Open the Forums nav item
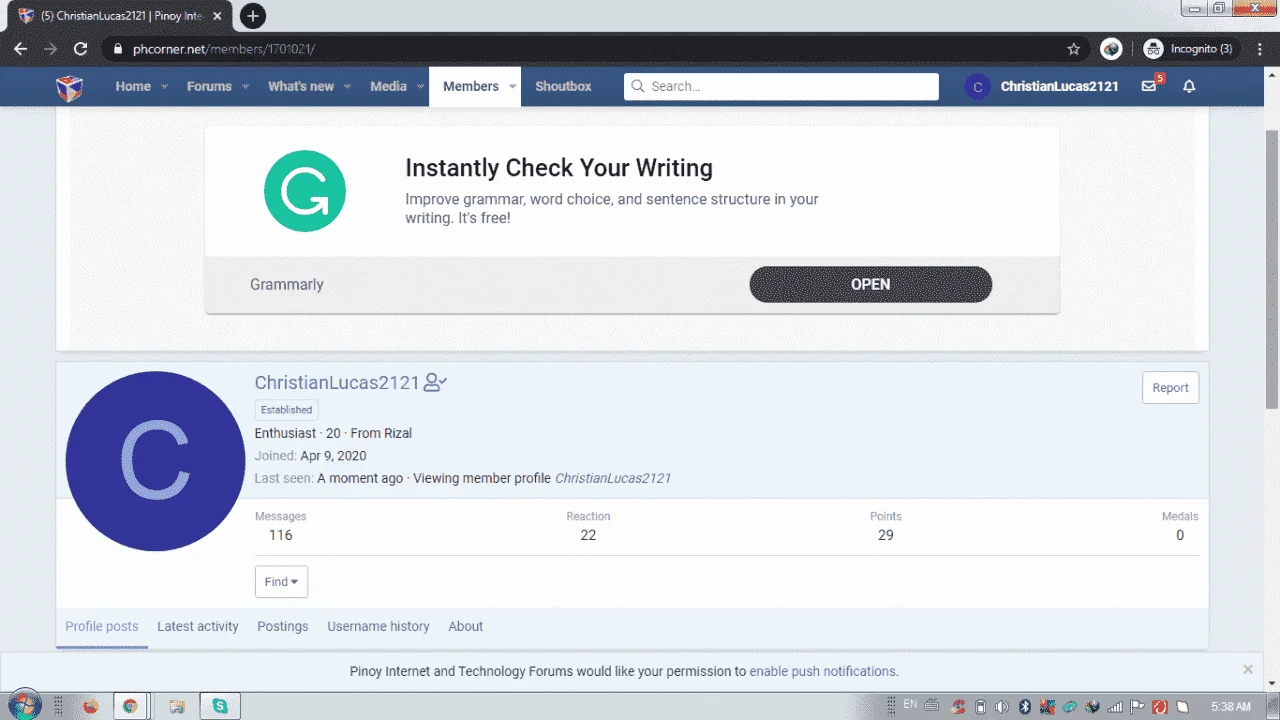 pos(209,87)
